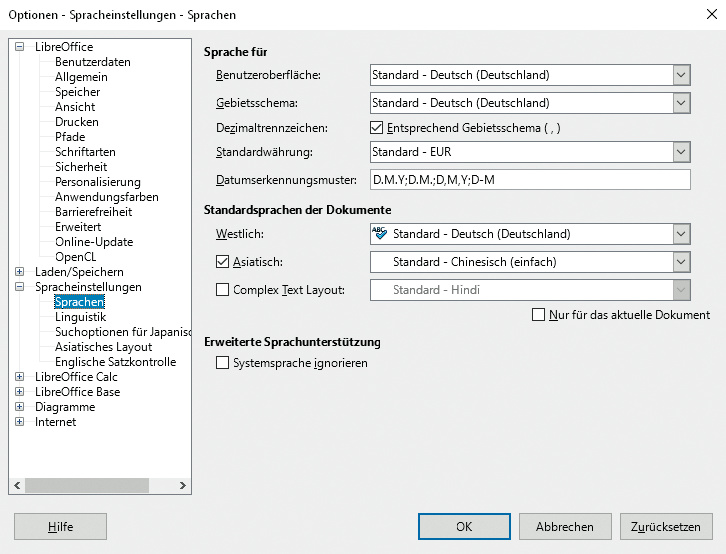Open the Standardwährung dropdown
The height and width of the screenshot is (554, 726).
pos(681,152)
